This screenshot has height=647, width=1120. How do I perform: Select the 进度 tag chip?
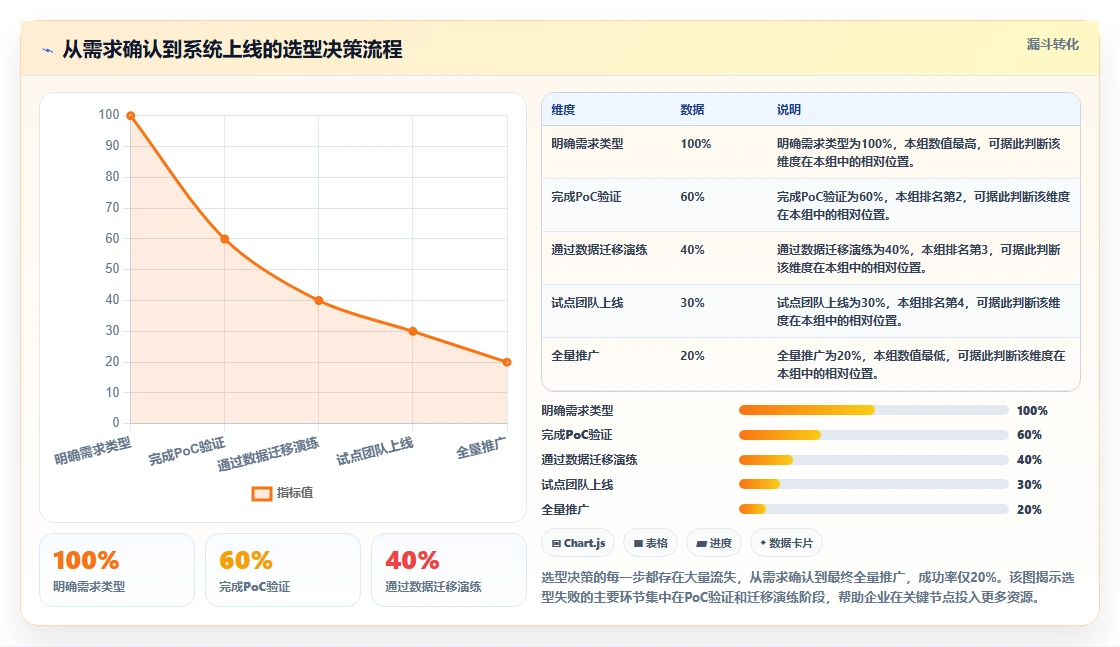(714, 543)
